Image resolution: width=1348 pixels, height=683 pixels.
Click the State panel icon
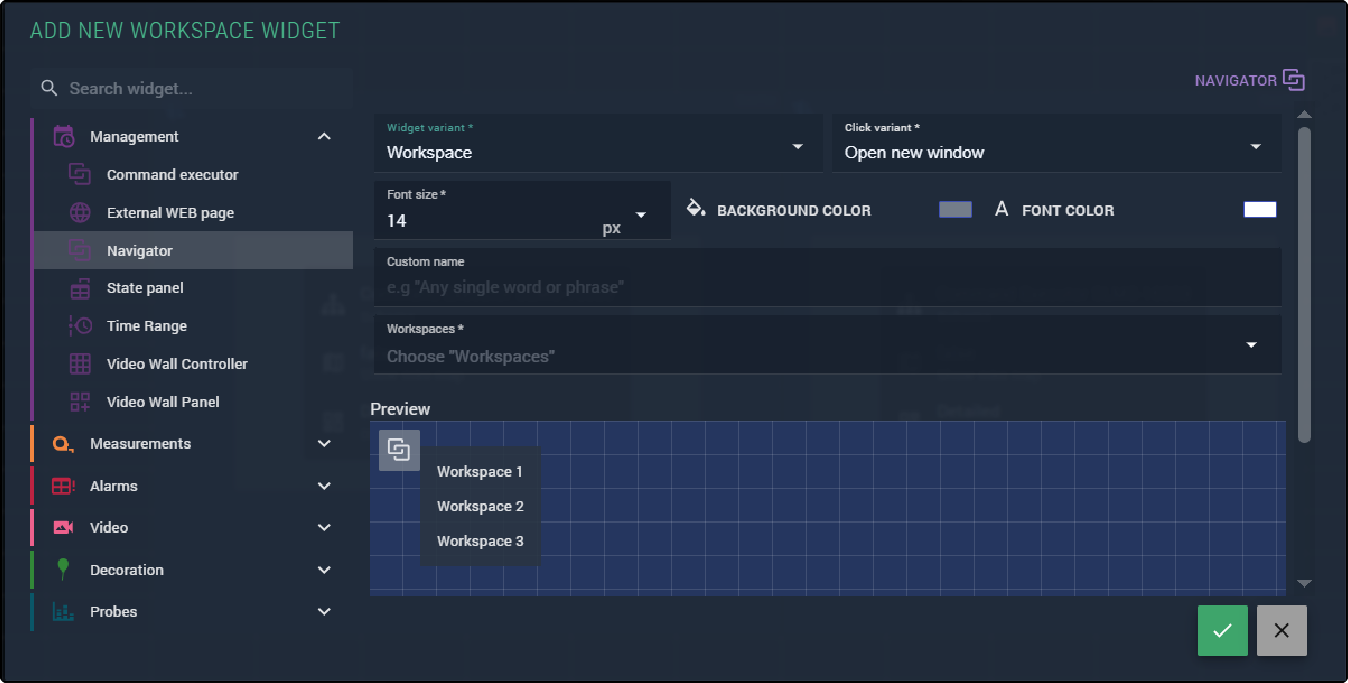[x=80, y=289]
